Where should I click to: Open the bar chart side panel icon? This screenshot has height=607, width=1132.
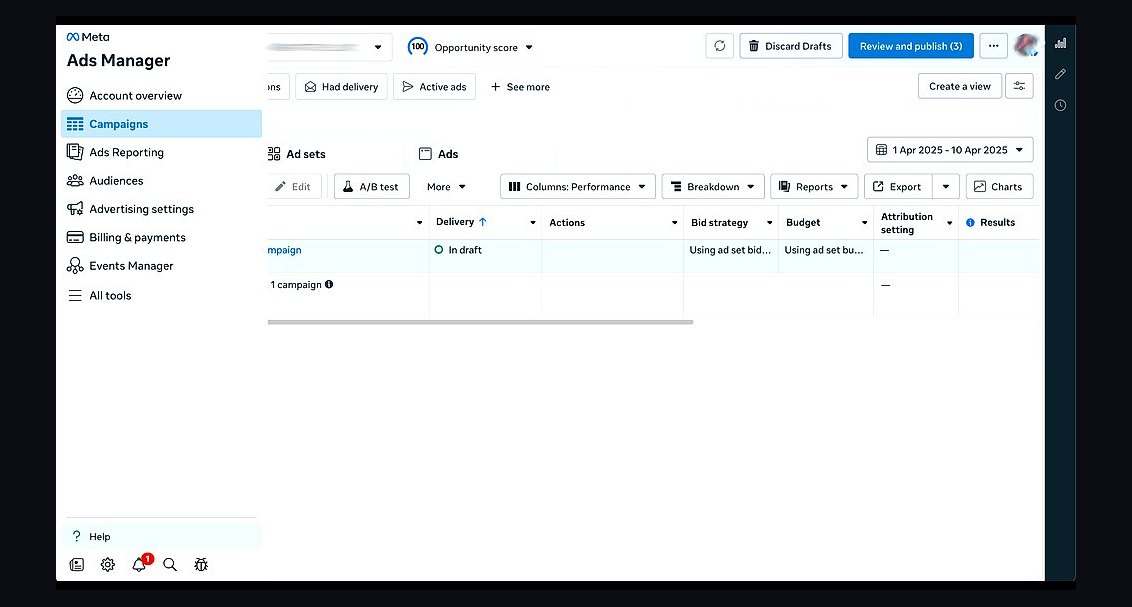click(x=1061, y=43)
